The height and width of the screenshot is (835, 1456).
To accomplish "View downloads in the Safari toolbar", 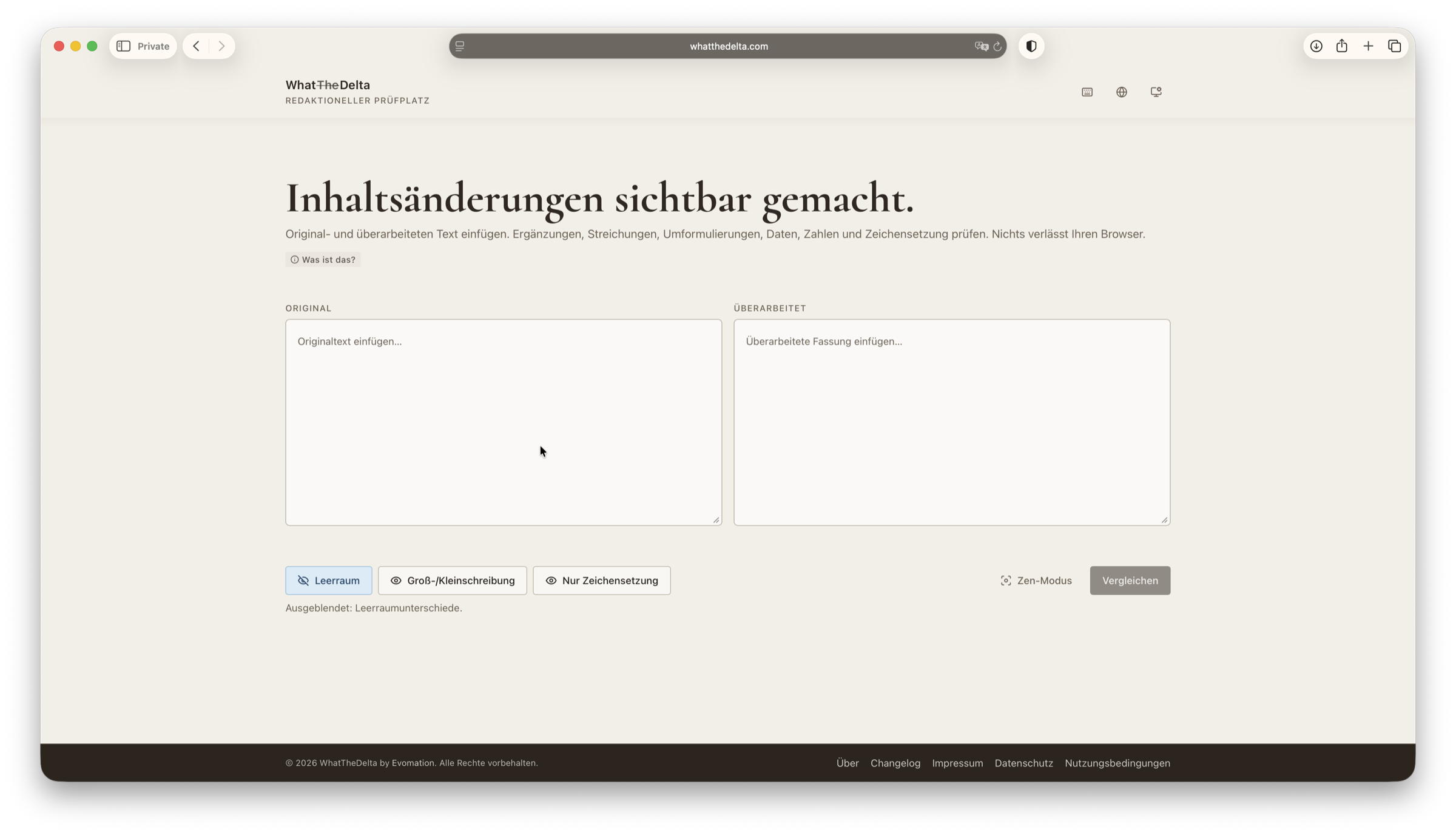I will click(x=1316, y=46).
